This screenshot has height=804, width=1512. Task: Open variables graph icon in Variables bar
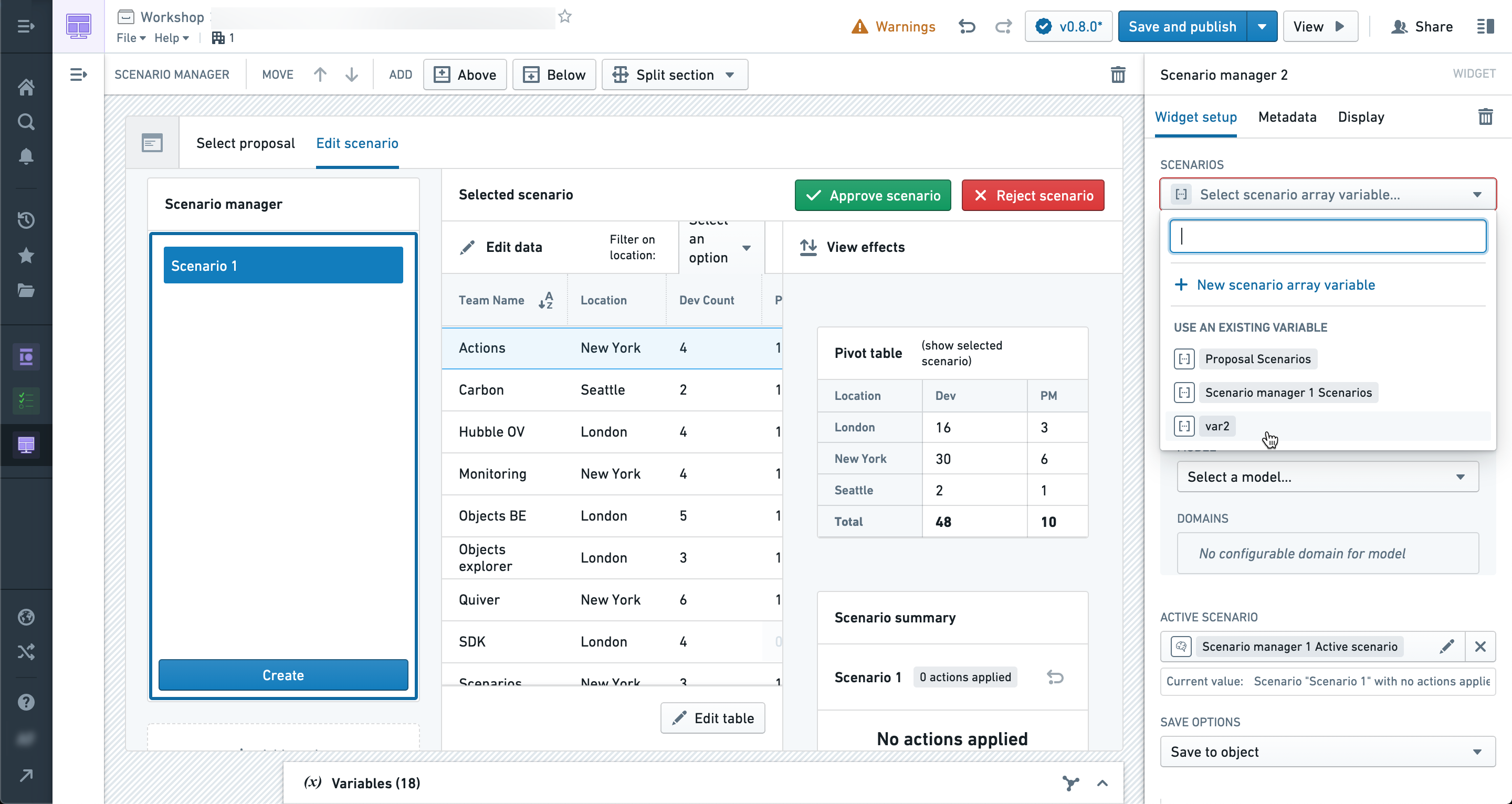coord(1070,783)
